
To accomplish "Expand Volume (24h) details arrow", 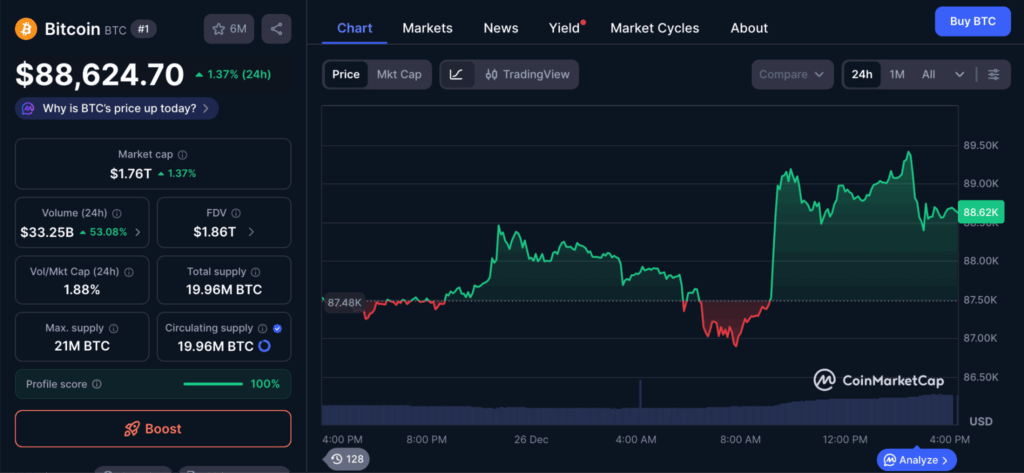I will (x=138, y=232).
